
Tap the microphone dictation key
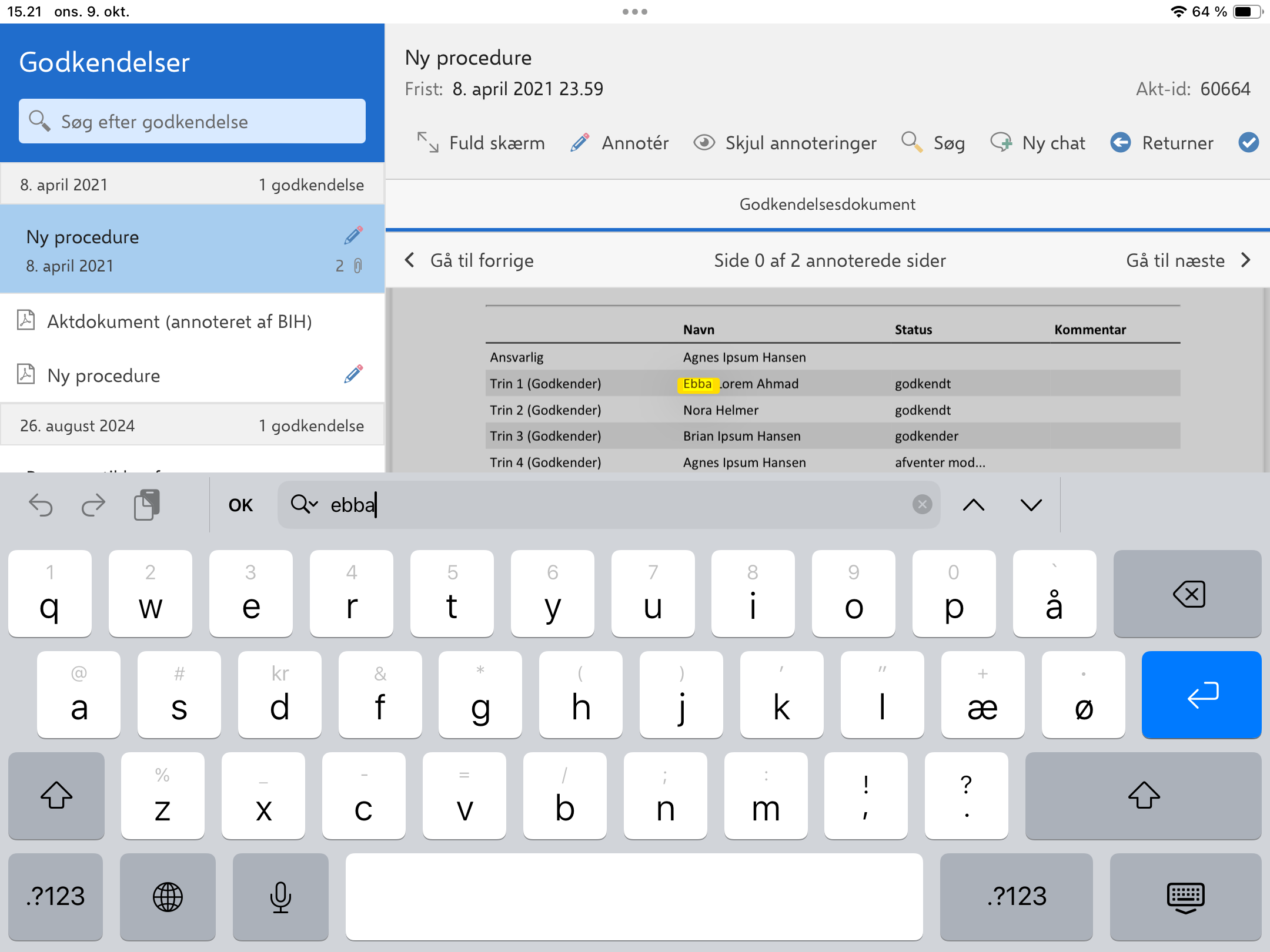tap(280, 897)
